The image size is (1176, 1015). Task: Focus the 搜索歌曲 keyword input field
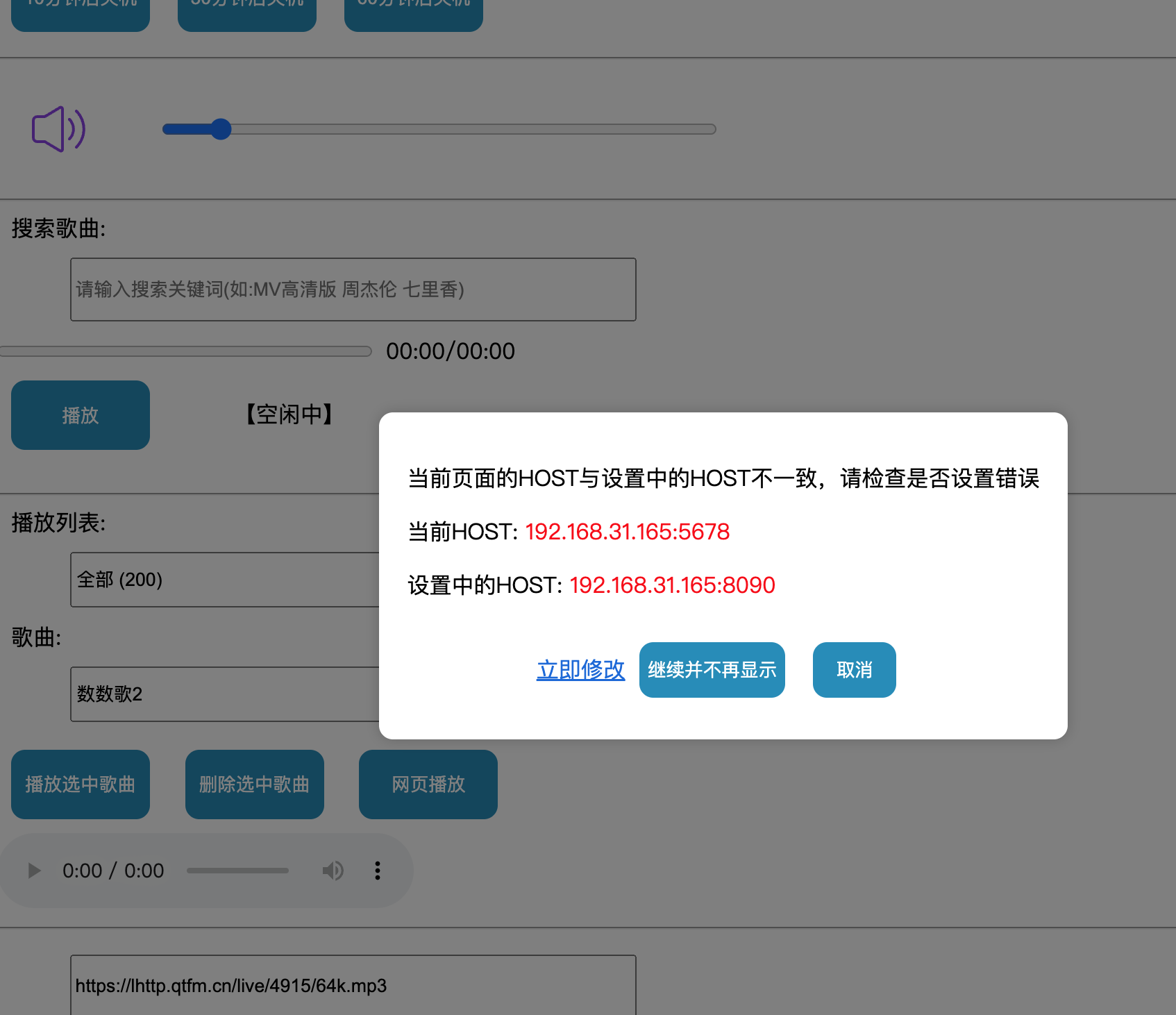(x=353, y=290)
